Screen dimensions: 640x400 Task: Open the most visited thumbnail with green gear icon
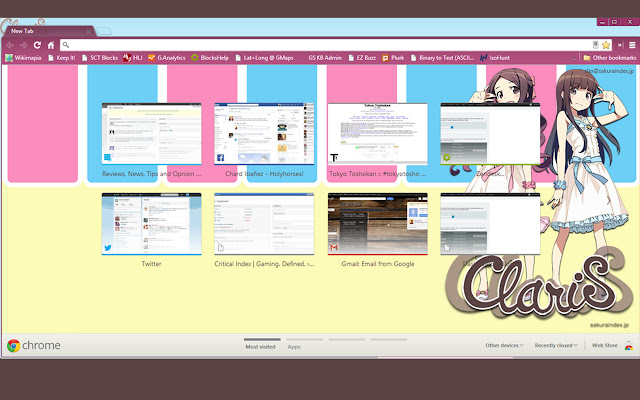click(490, 134)
